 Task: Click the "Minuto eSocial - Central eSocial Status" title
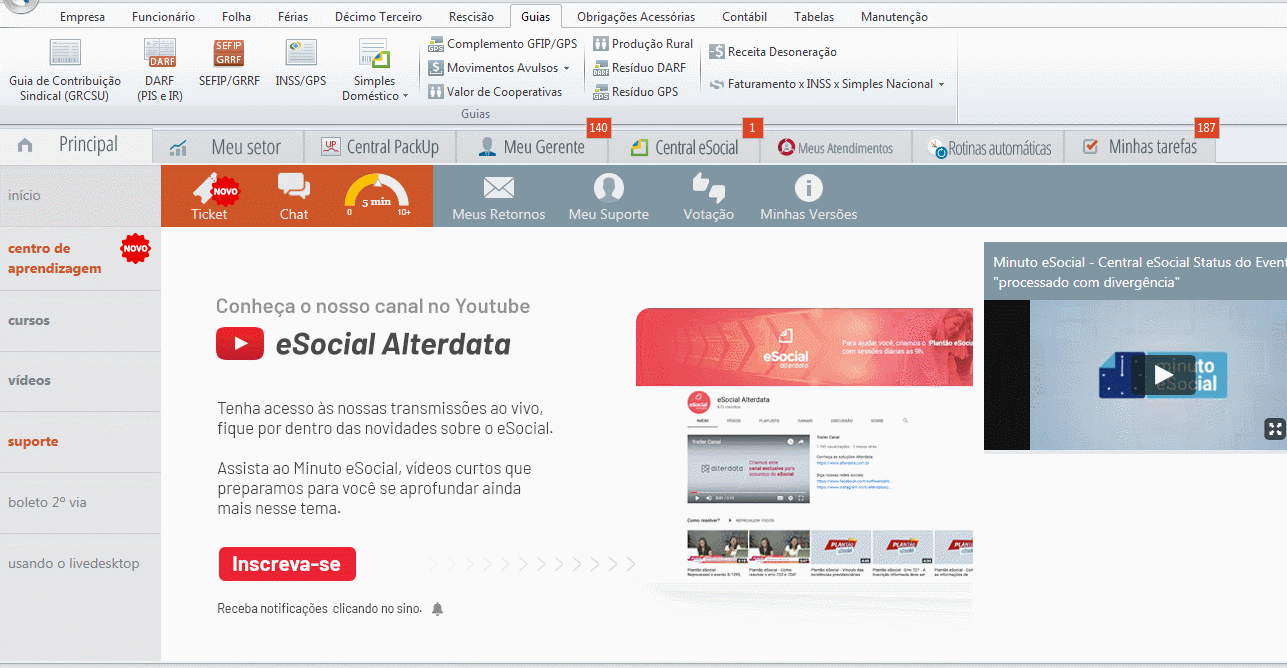click(x=1139, y=272)
